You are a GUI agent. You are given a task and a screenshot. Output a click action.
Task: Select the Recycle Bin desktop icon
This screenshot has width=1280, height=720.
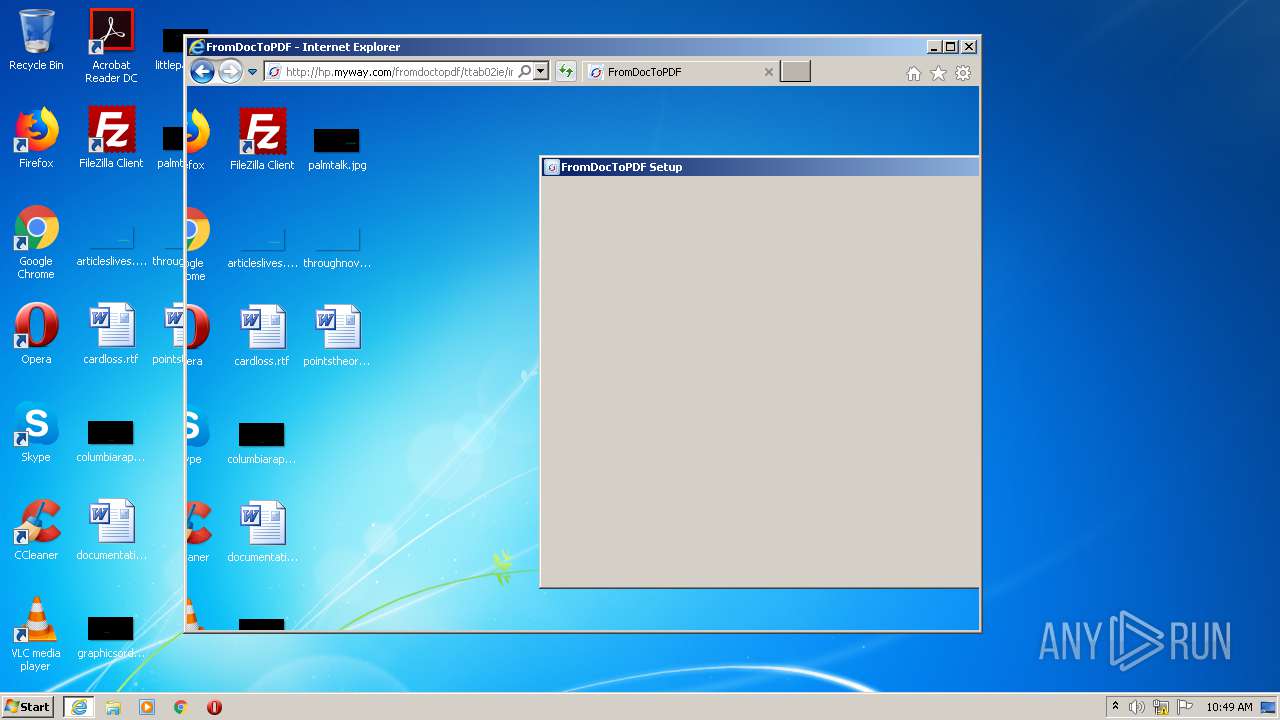pyautogui.click(x=36, y=40)
